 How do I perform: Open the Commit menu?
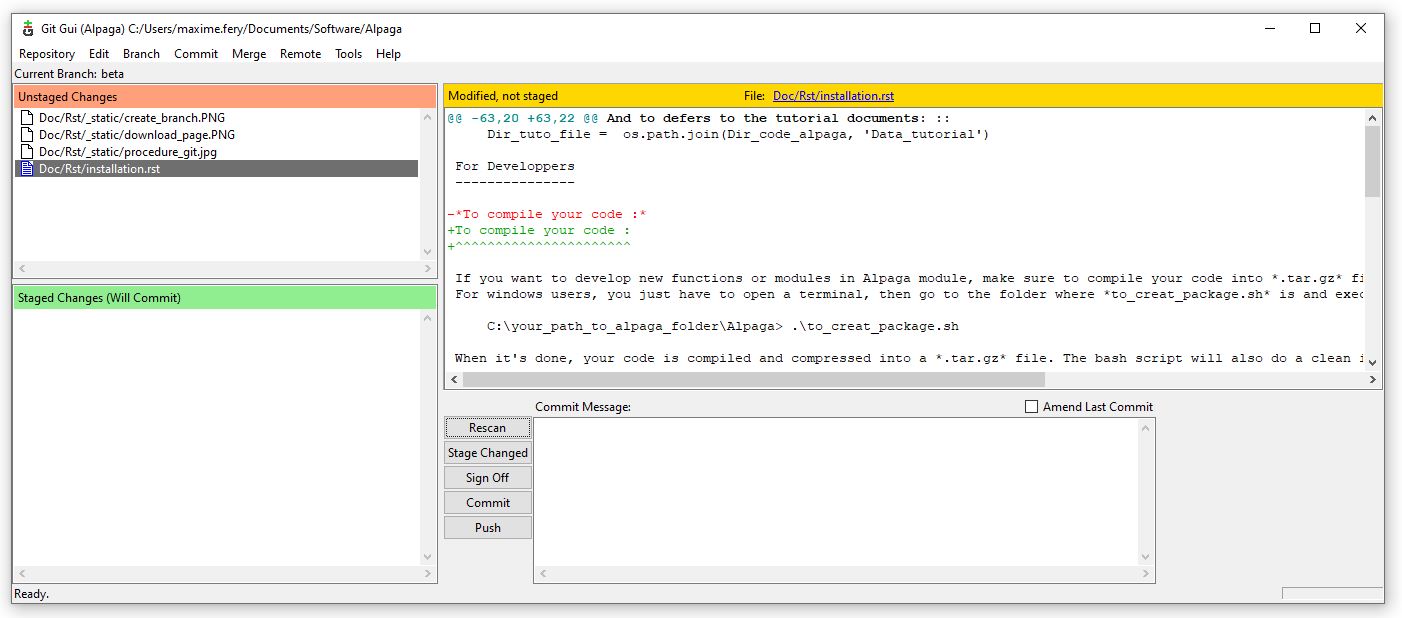(196, 54)
